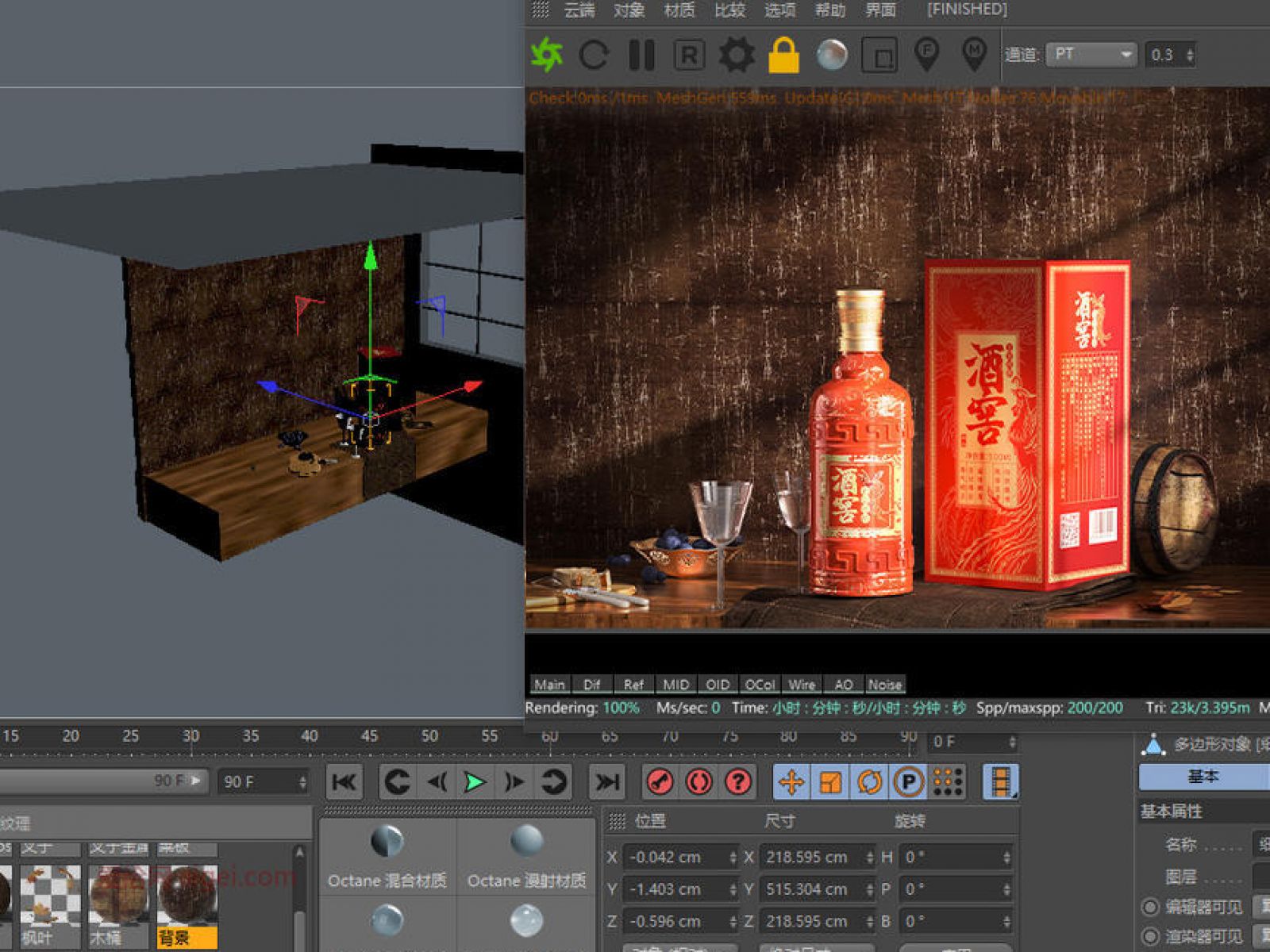This screenshot has height=952, width=1270.
Task: Click the render region R icon
Action: click(689, 56)
